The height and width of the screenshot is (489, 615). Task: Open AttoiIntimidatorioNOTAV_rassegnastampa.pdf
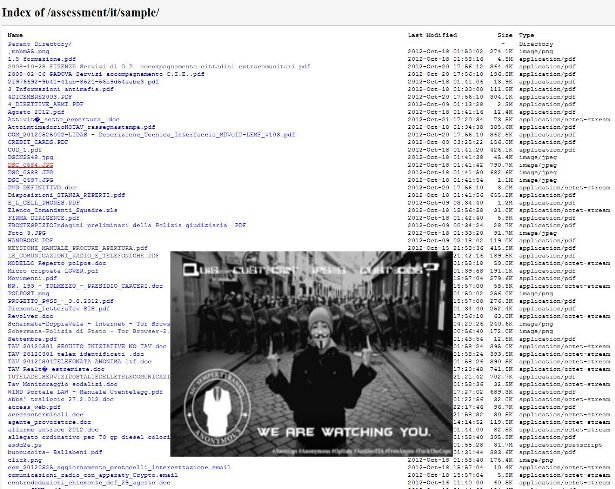point(81,127)
